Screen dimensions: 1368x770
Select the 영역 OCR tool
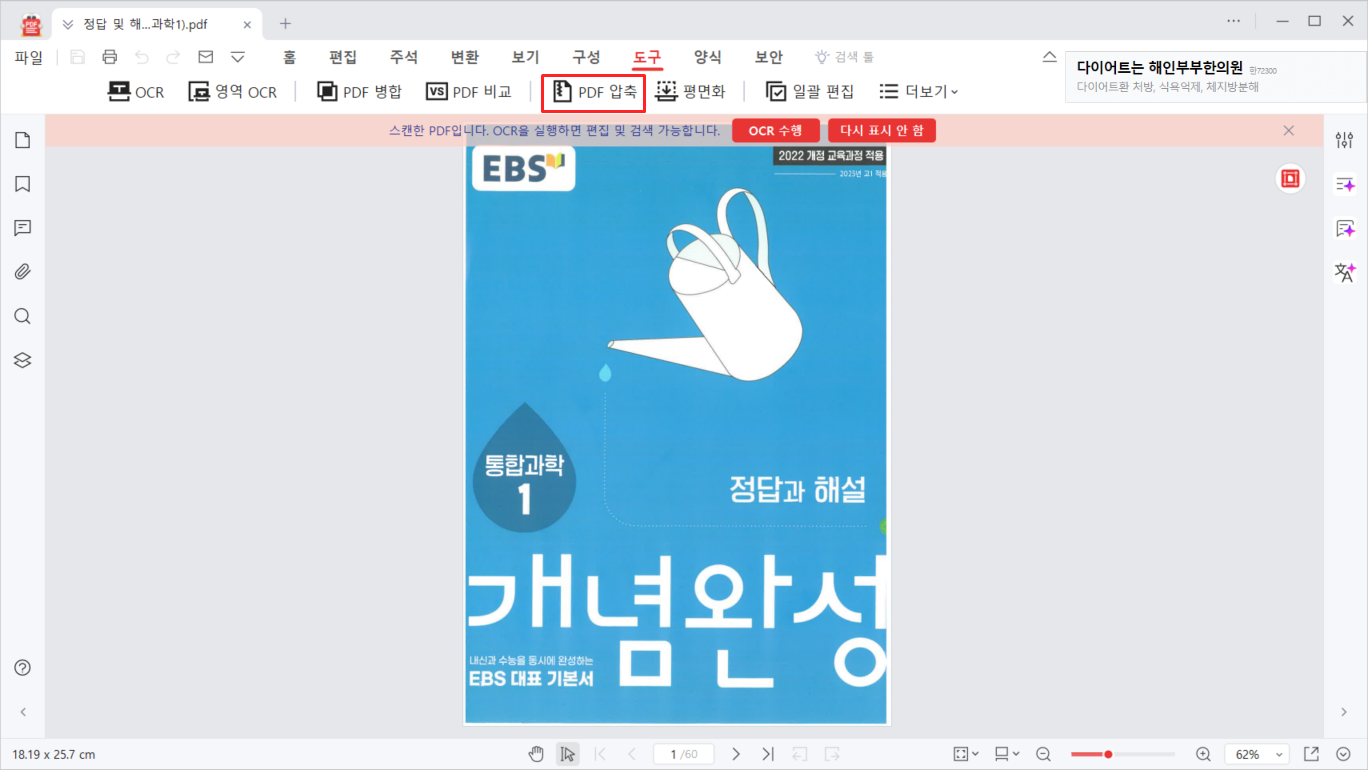pyautogui.click(x=233, y=92)
